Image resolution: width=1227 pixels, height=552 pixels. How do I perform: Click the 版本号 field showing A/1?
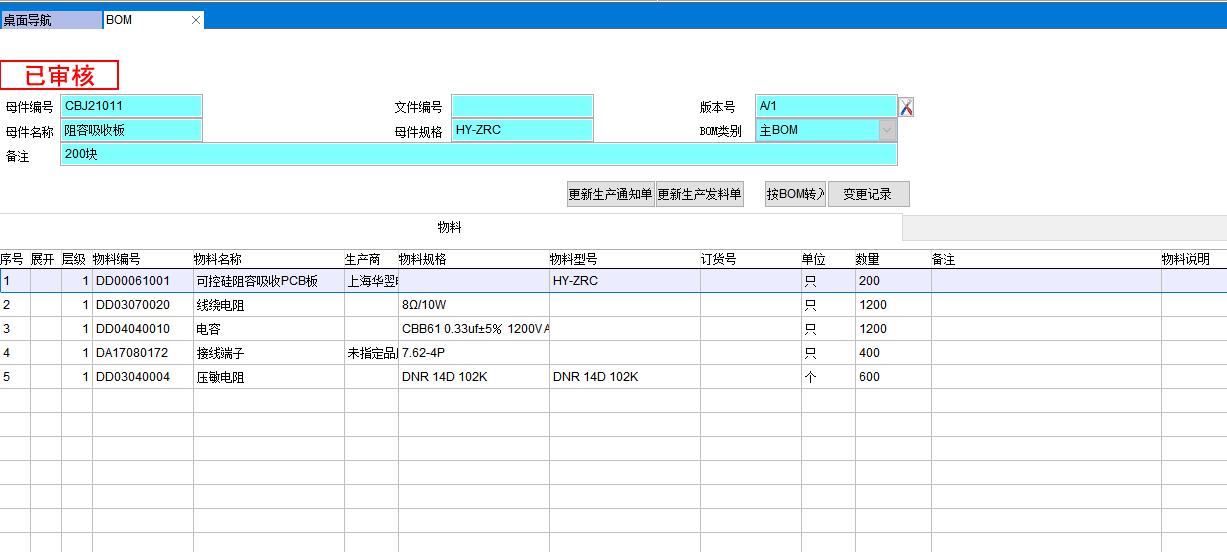[x=825, y=106]
